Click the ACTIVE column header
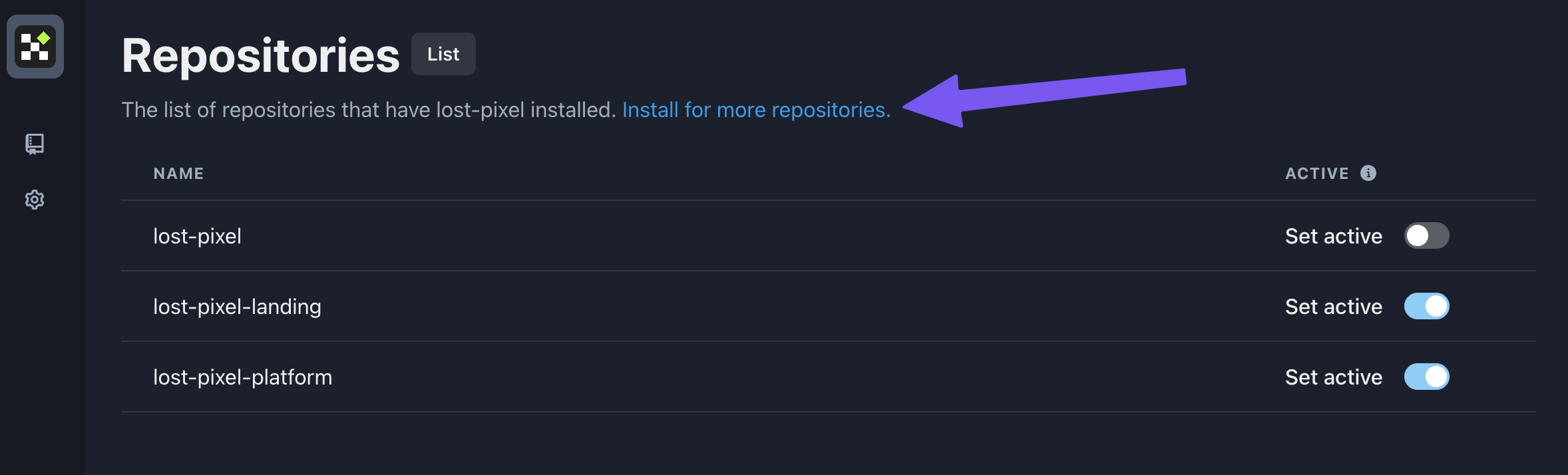1568x475 pixels. click(x=1316, y=174)
